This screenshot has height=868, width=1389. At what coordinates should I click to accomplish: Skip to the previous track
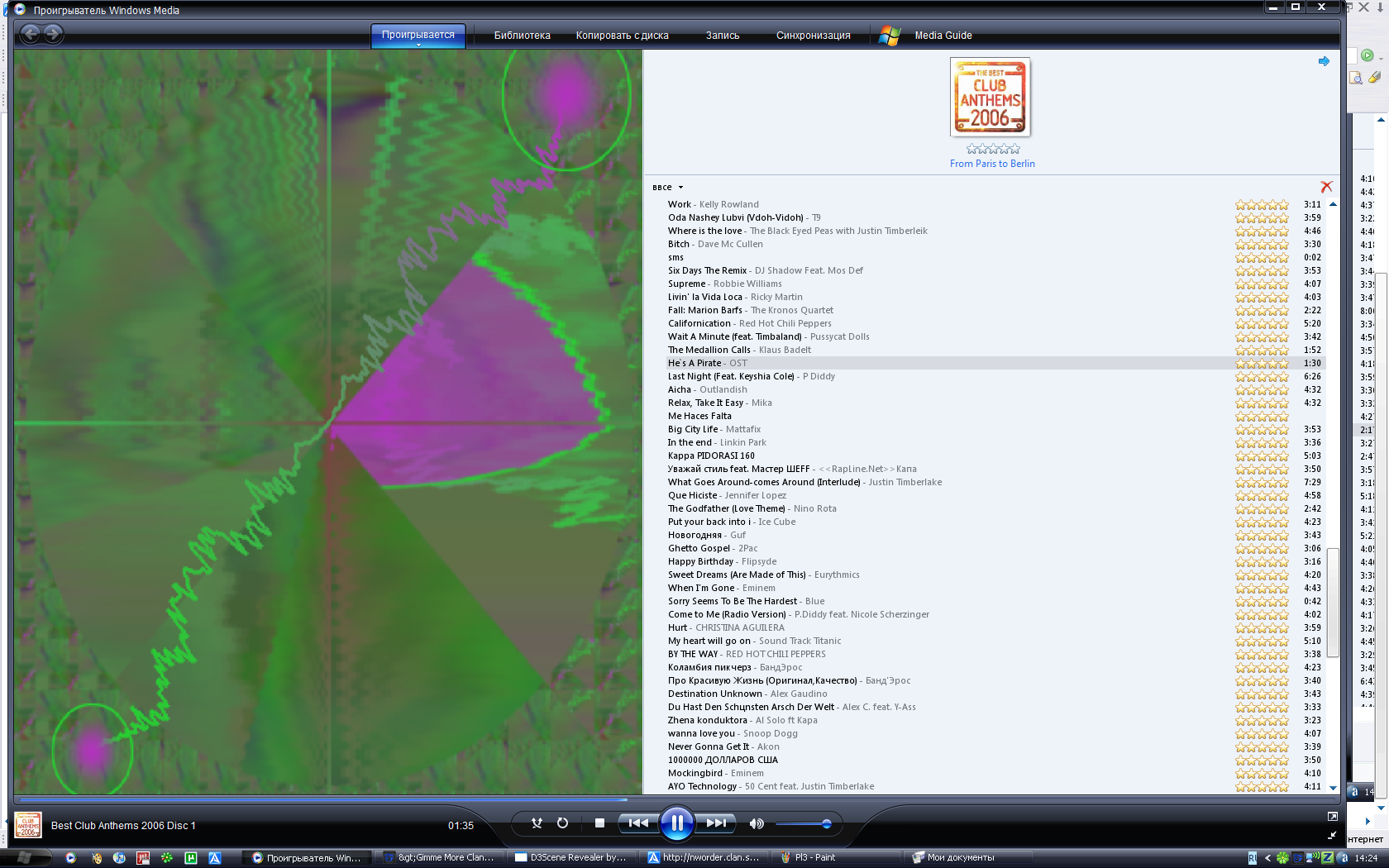coord(637,823)
